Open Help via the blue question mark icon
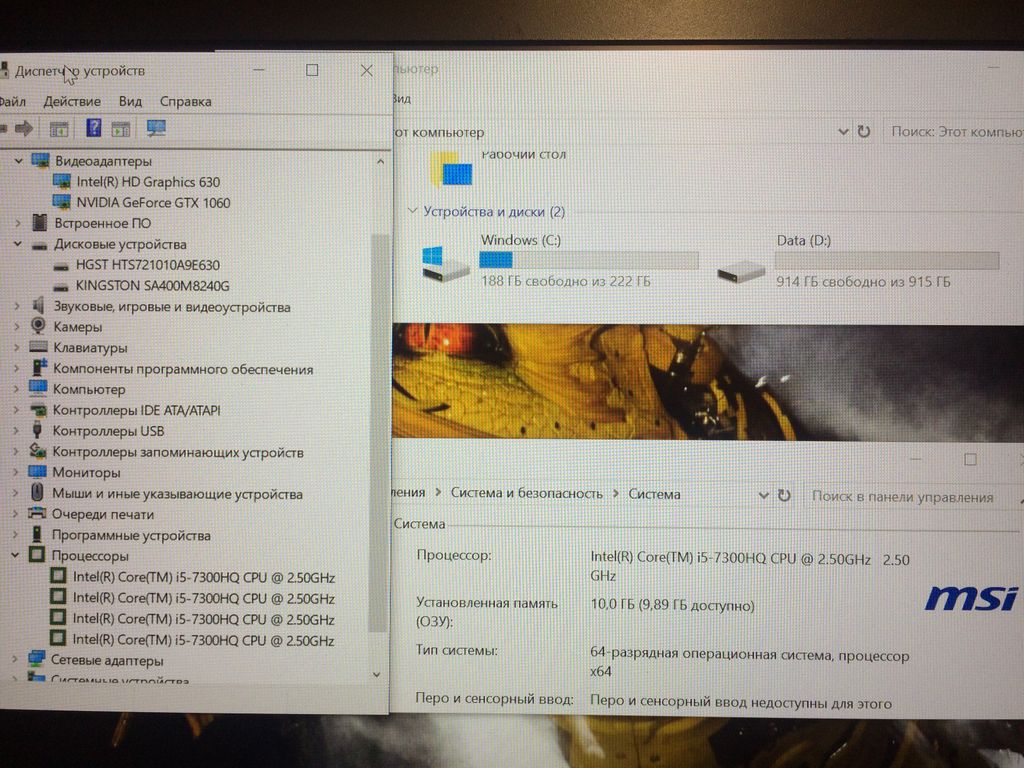The image size is (1024, 768). pyautogui.click(x=93, y=128)
